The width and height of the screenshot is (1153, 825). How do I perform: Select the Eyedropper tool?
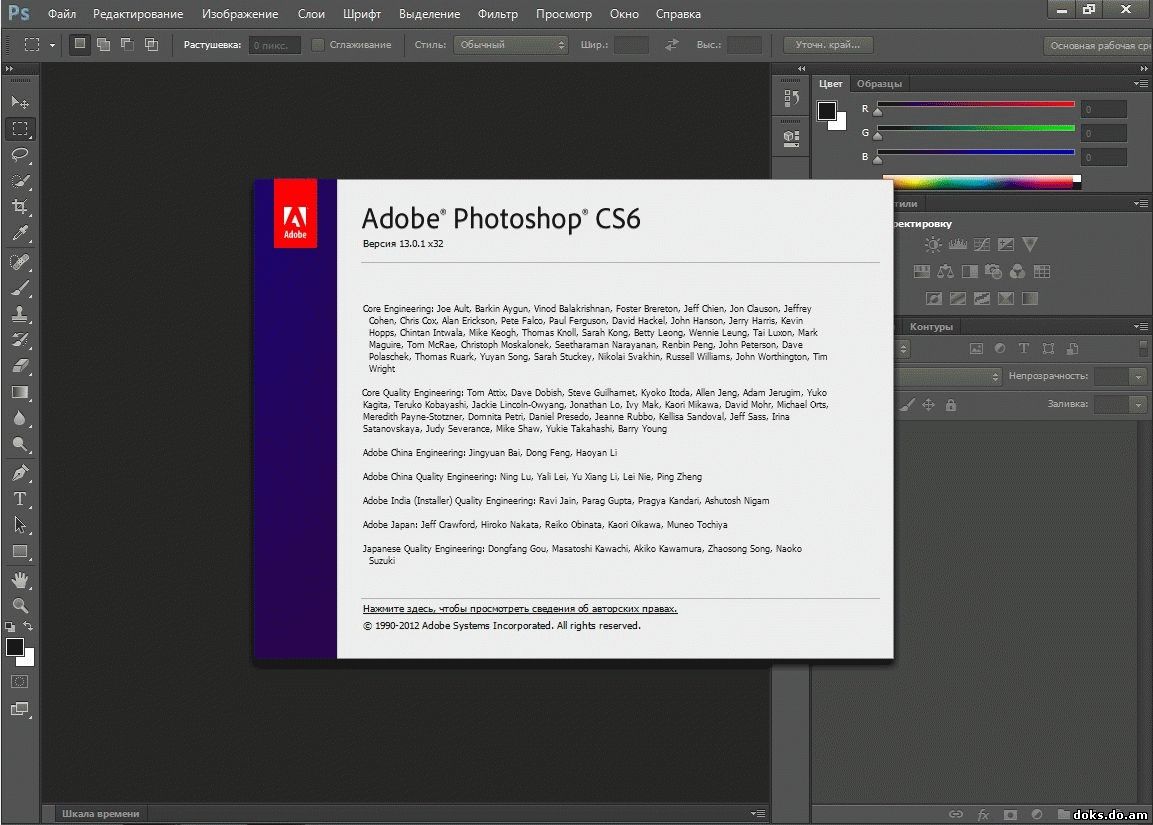click(20, 233)
